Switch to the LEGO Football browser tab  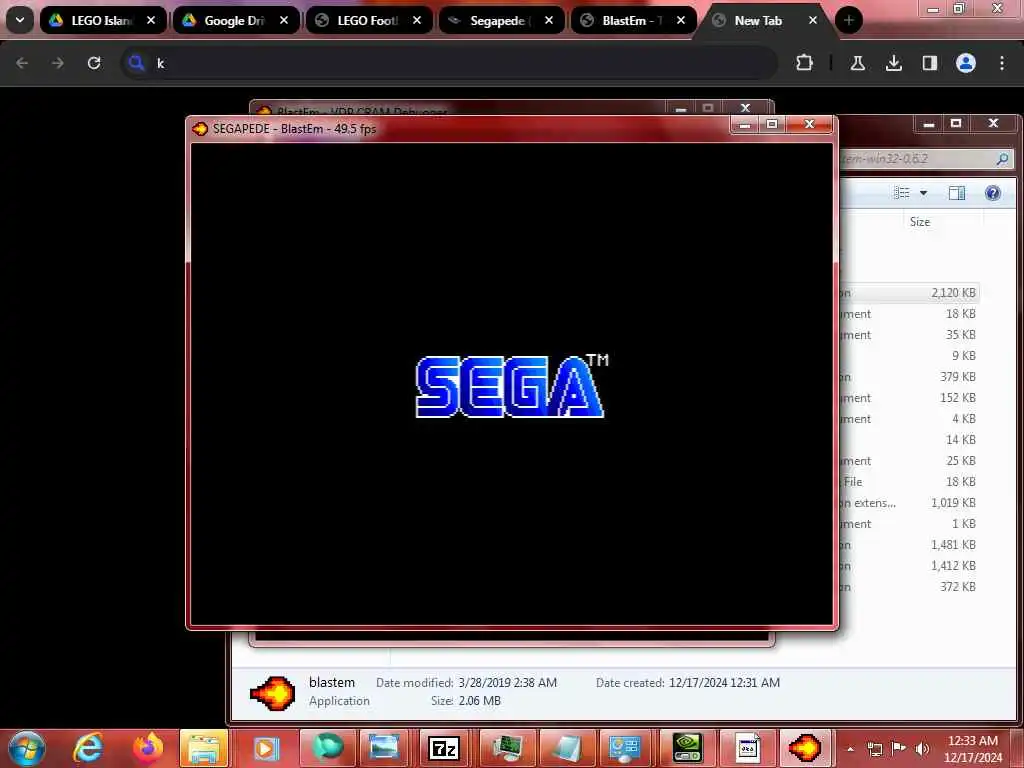368,20
